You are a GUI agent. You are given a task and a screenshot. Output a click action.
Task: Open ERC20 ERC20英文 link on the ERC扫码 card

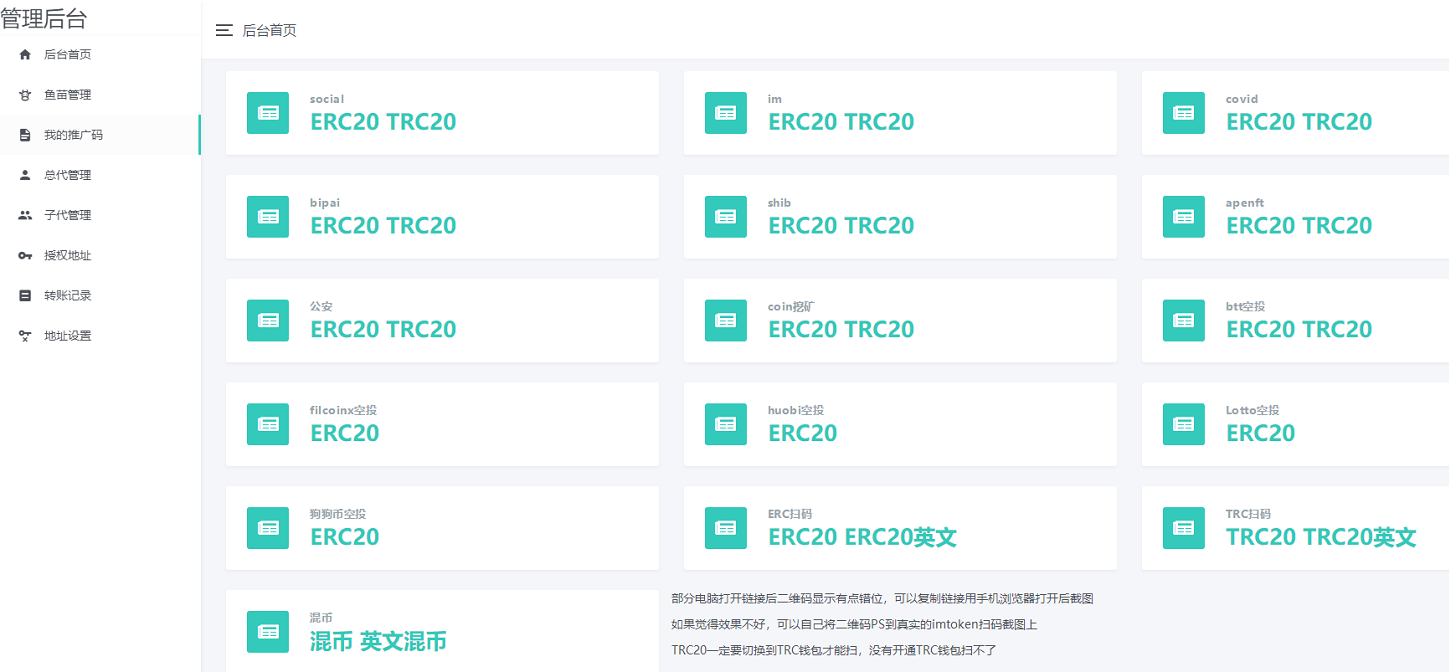(861, 537)
